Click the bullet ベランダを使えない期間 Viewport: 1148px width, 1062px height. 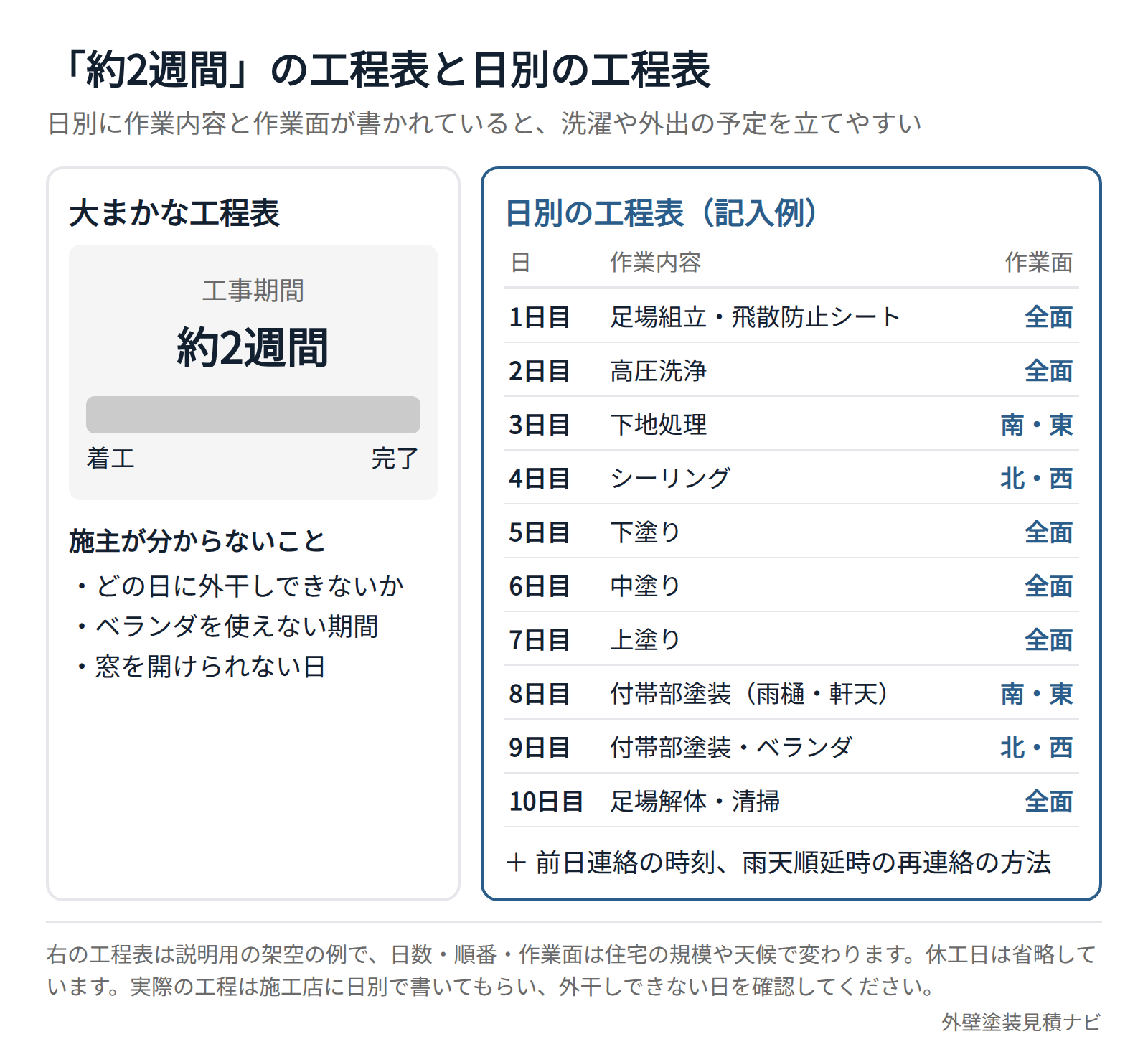[227, 626]
